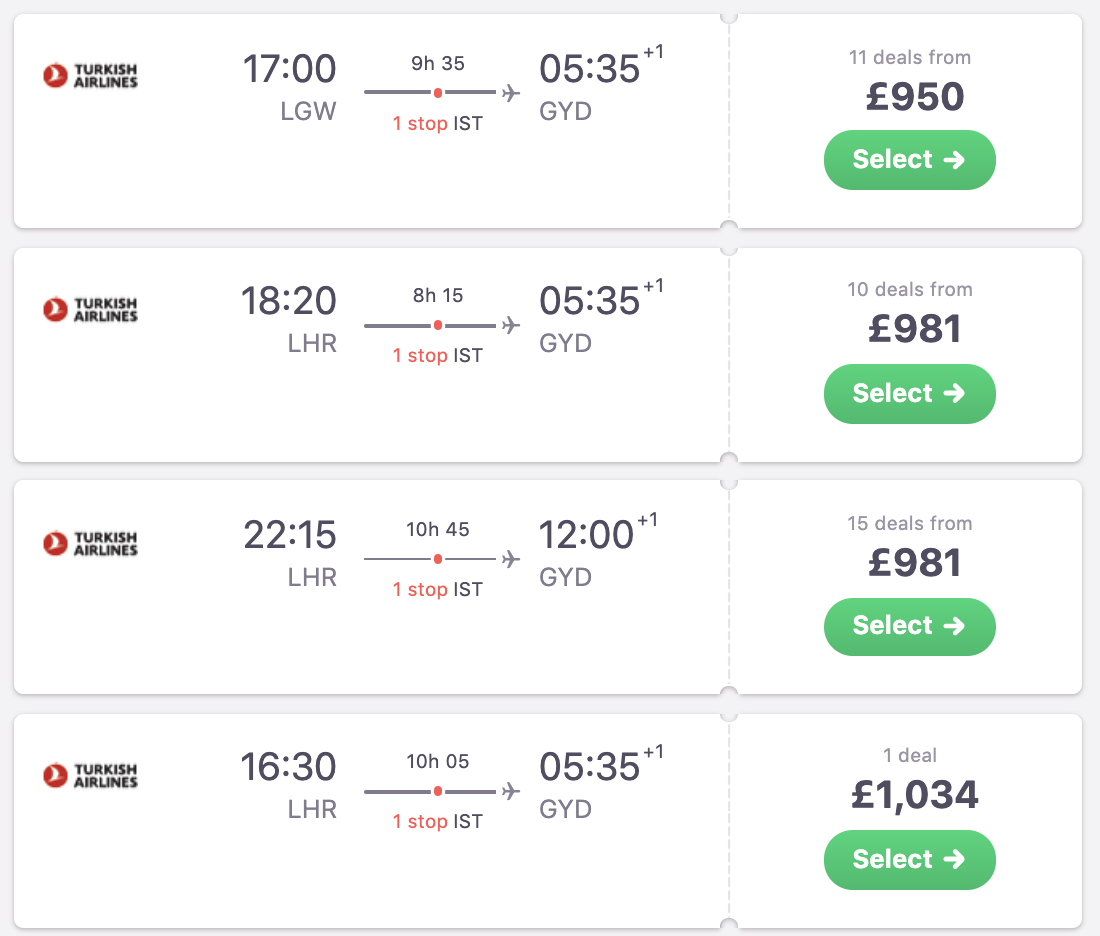1100x936 pixels.
Task: Click '1 stop IST' on the 17:00 flight
Action: coord(437,123)
